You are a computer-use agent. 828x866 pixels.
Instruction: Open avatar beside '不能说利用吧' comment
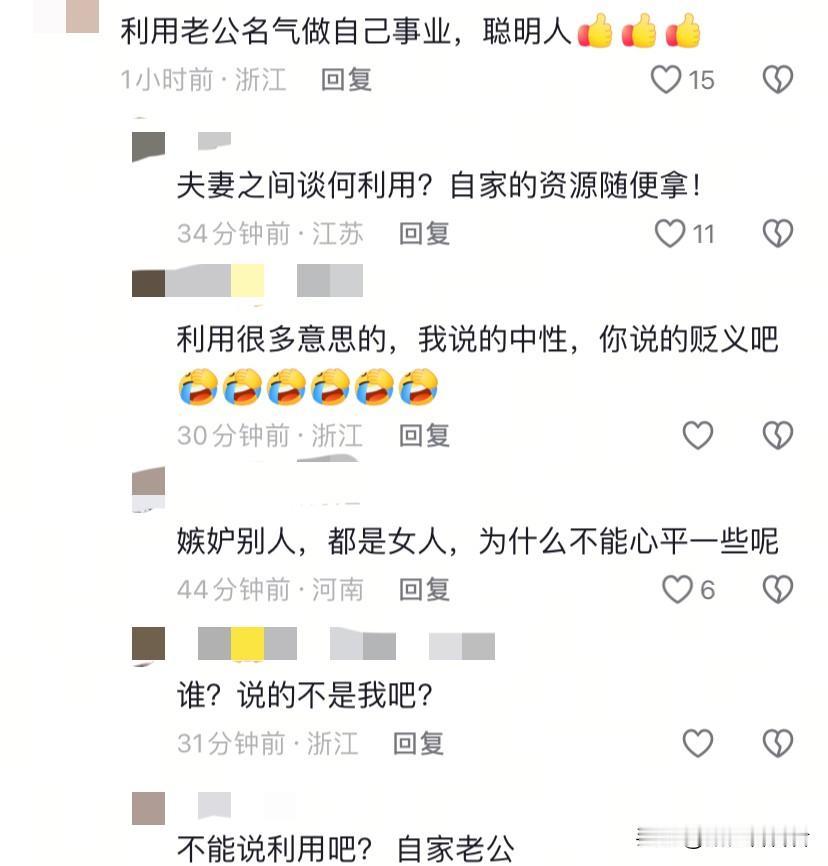coord(148,808)
